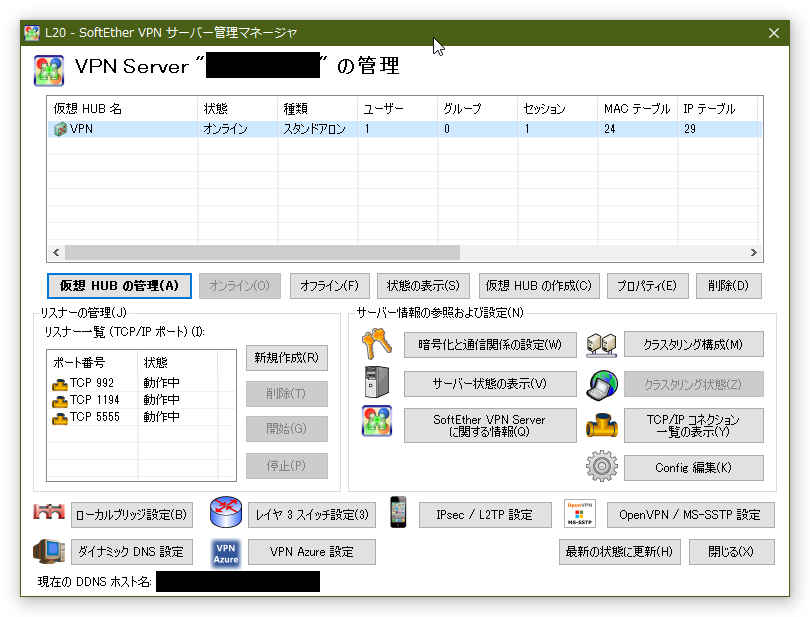Click the server tower icon
This screenshot has height=617, width=810.
click(377, 382)
